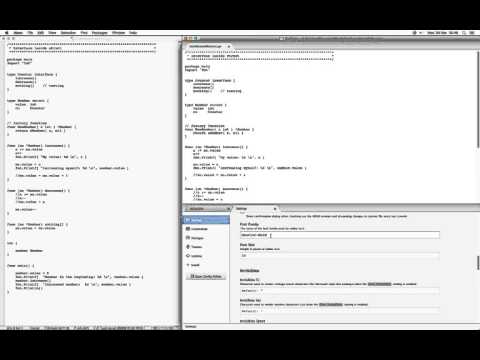Switch to the Settings tab in lower pane
The height and width of the screenshot is (360, 480).
coord(253,209)
